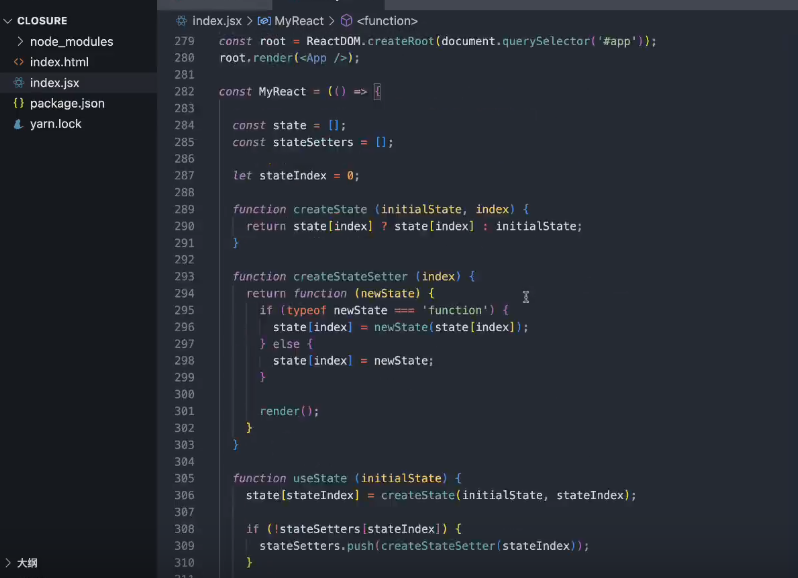Click the index.jsx breadcrumb

tap(217, 21)
